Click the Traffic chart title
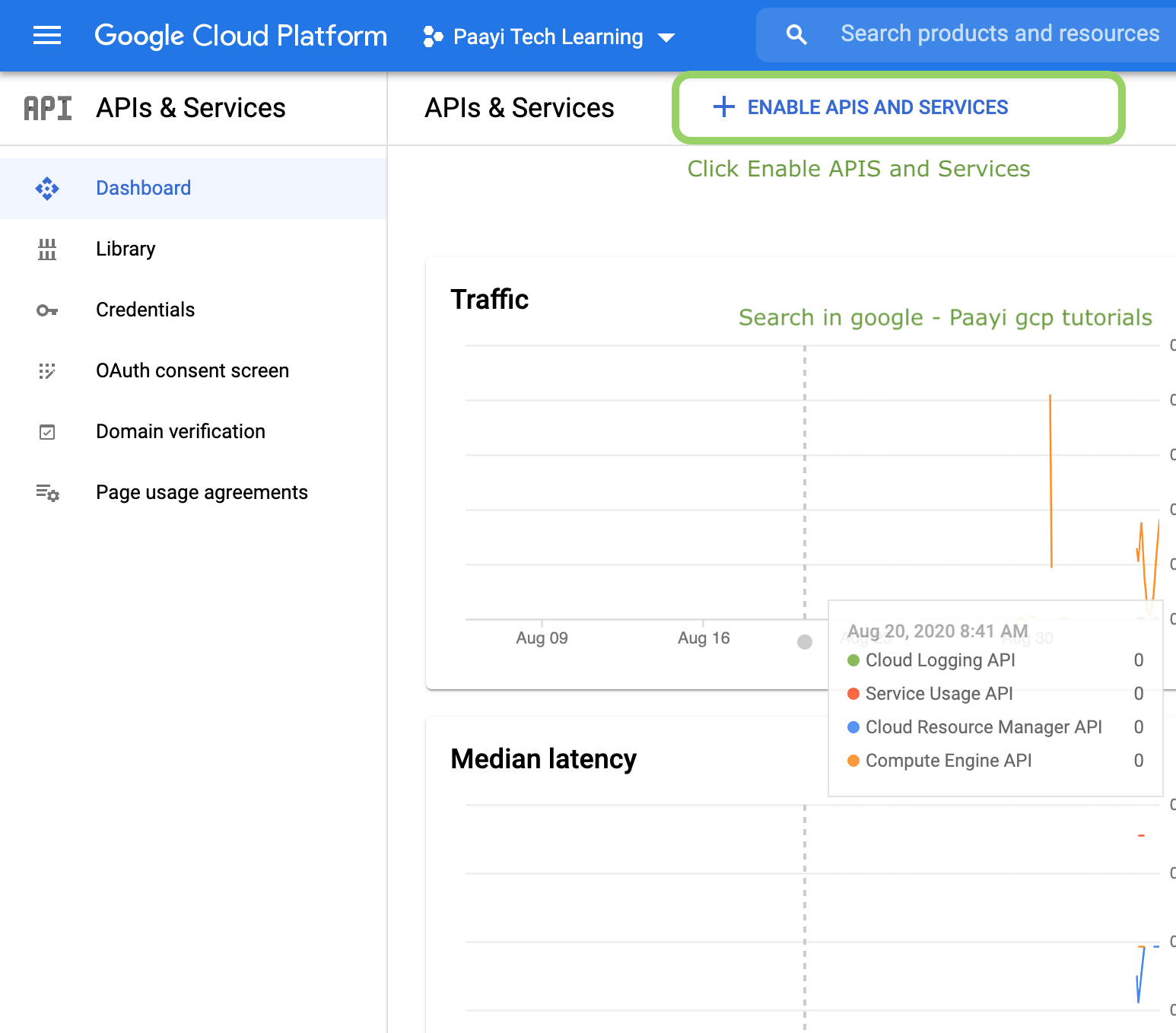Viewport: 1176px width, 1033px height. tap(490, 300)
